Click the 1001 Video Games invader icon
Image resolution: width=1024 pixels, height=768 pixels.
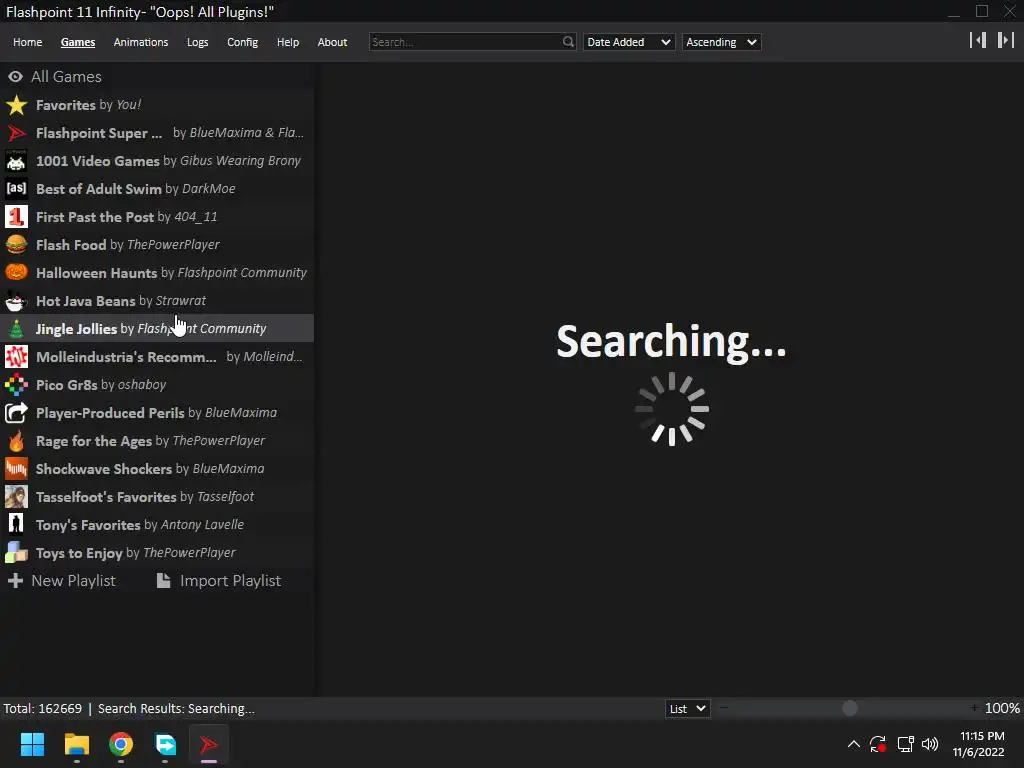(x=16, y=161)
